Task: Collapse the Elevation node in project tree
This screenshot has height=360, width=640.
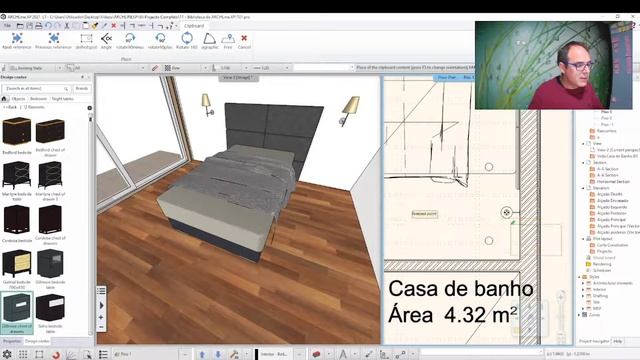Action: [583, 188]
